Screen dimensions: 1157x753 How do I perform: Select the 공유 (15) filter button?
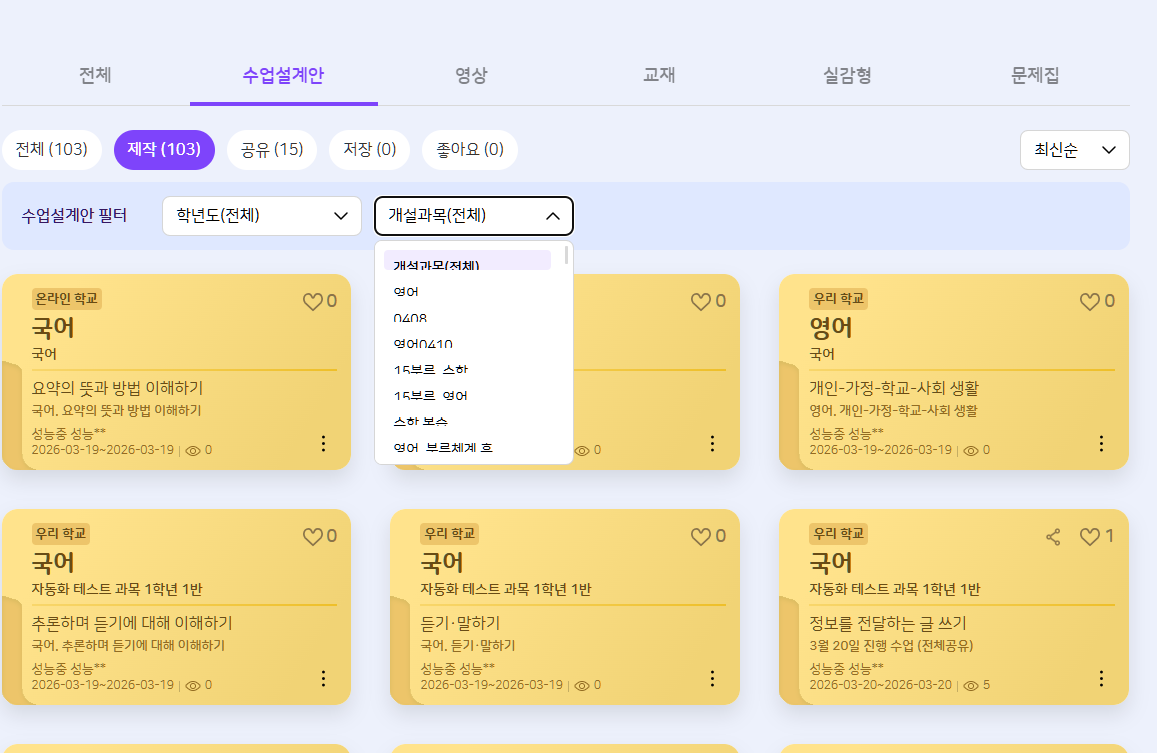[272, 150]
